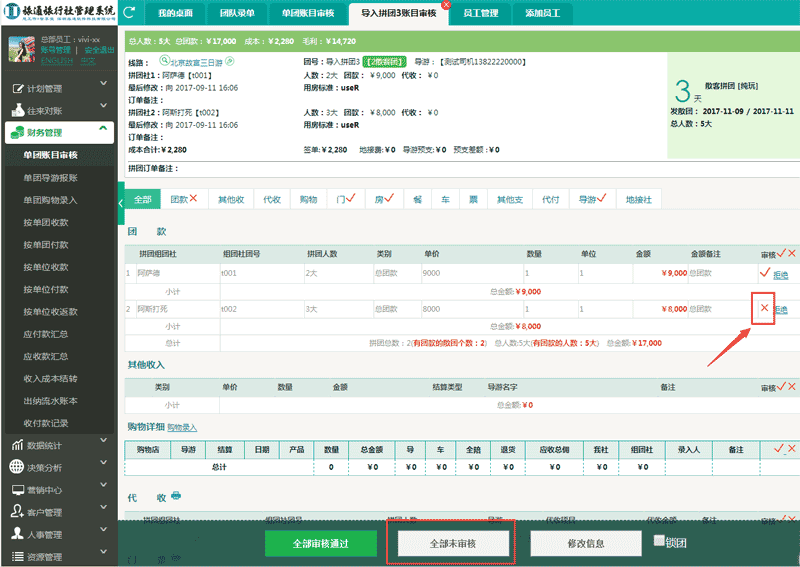Click the 往来对账 icon in sidebar
Viewport: 800px width, 567px height.
coord(17,110)
